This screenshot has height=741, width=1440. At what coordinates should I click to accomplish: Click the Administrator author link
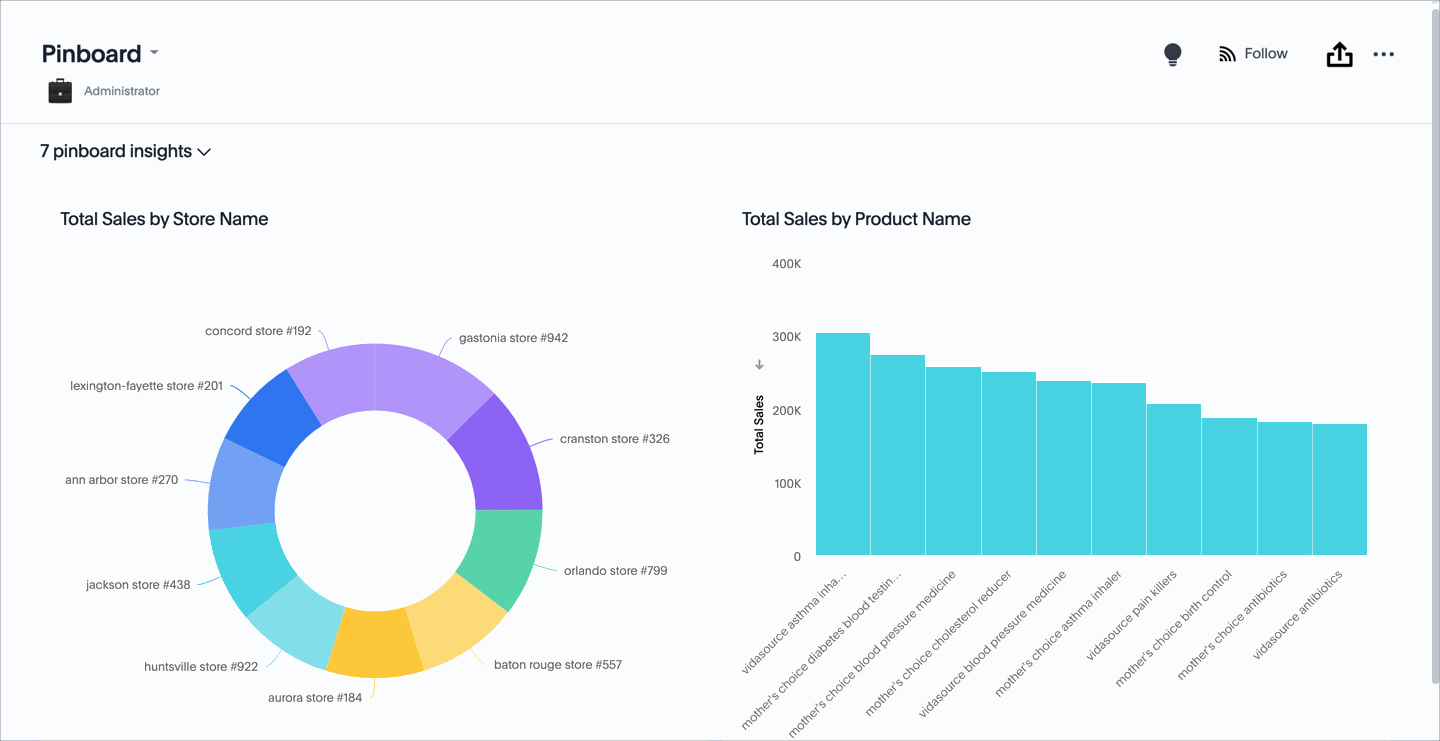click(121, 91)
